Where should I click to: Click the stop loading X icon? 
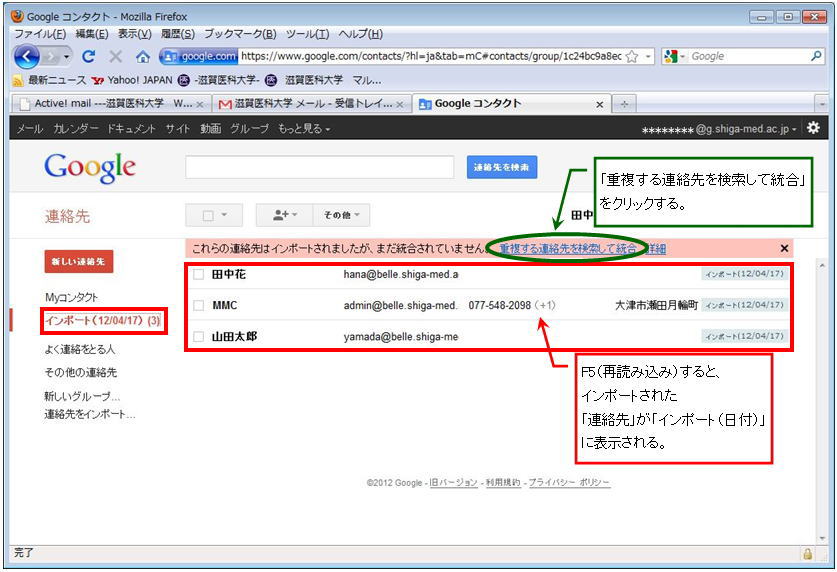click(x=115, y=56)
